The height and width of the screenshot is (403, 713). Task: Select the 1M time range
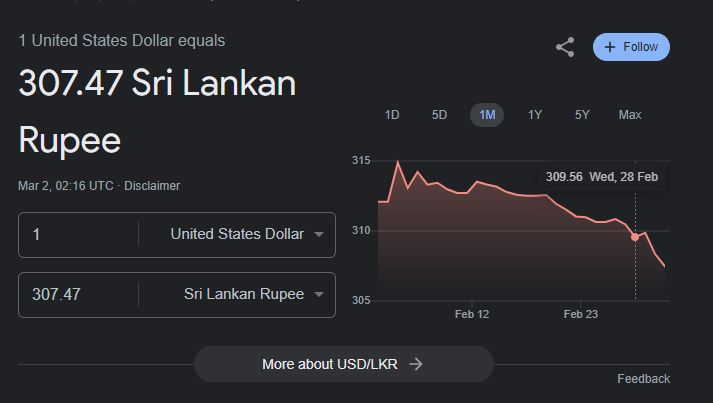tap(487, 115)
